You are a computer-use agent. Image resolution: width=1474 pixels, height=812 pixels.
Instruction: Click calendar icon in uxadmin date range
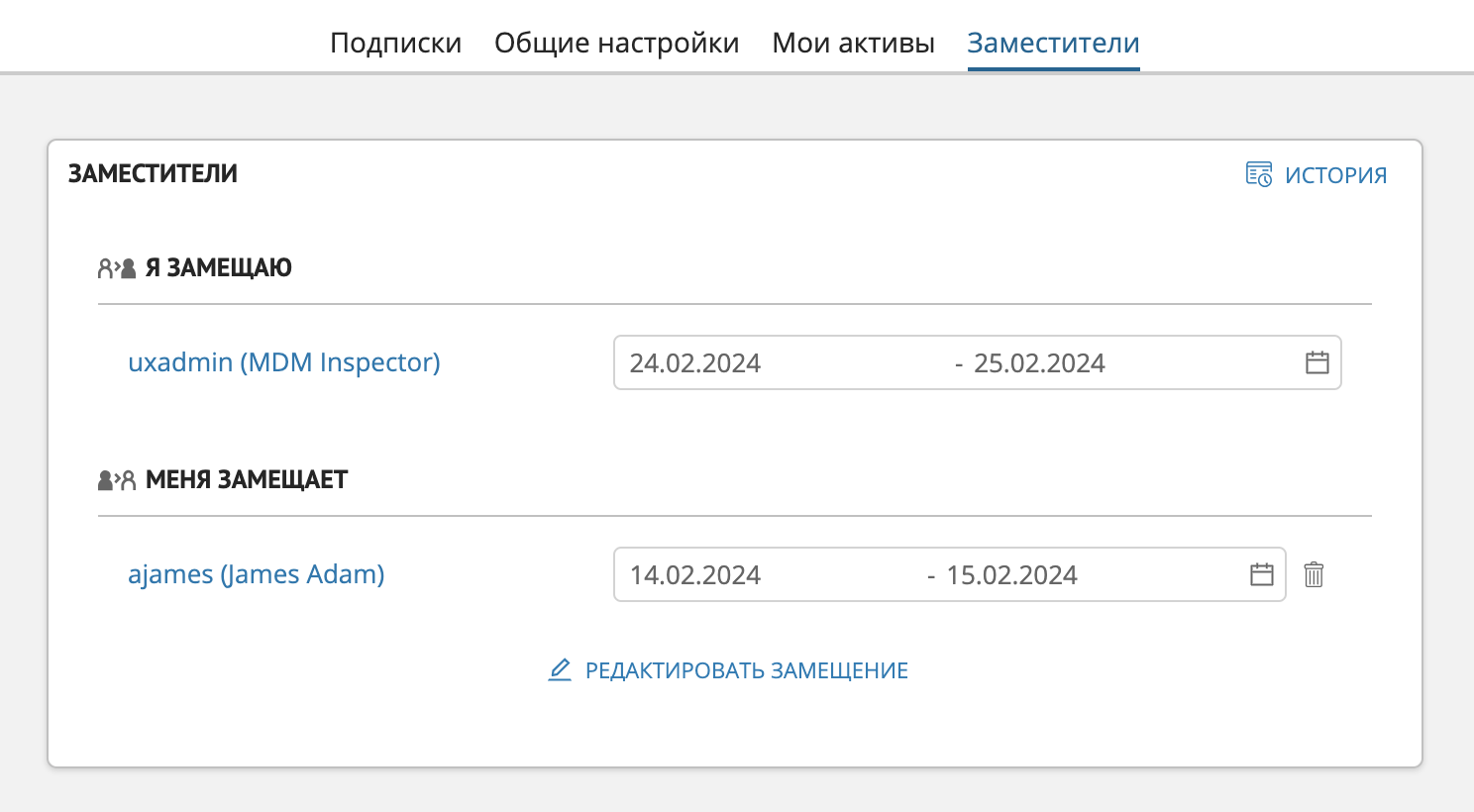click(1316, 362)
